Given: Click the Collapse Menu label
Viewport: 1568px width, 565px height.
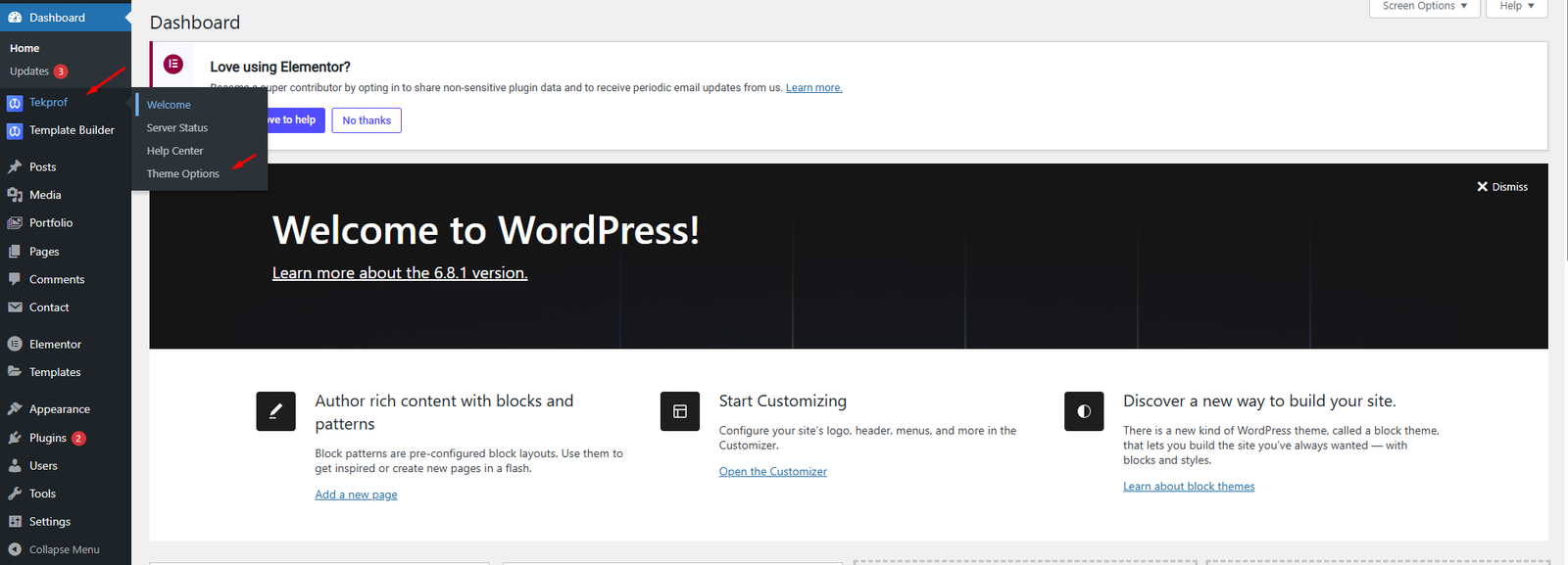Looking at the screenshot, I should [x=65, y=549].
